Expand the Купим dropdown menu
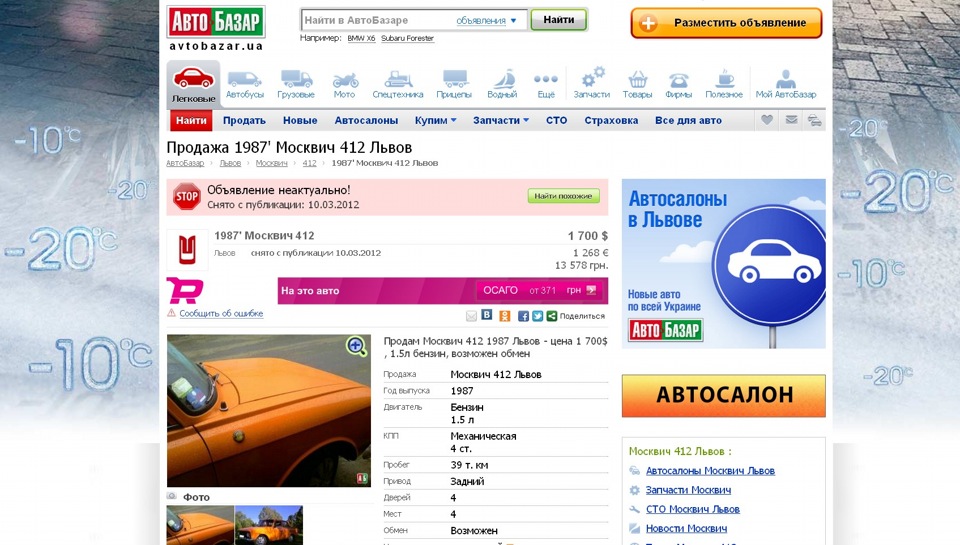The height and width of the screenshot is (545, 960). (435, 121)
